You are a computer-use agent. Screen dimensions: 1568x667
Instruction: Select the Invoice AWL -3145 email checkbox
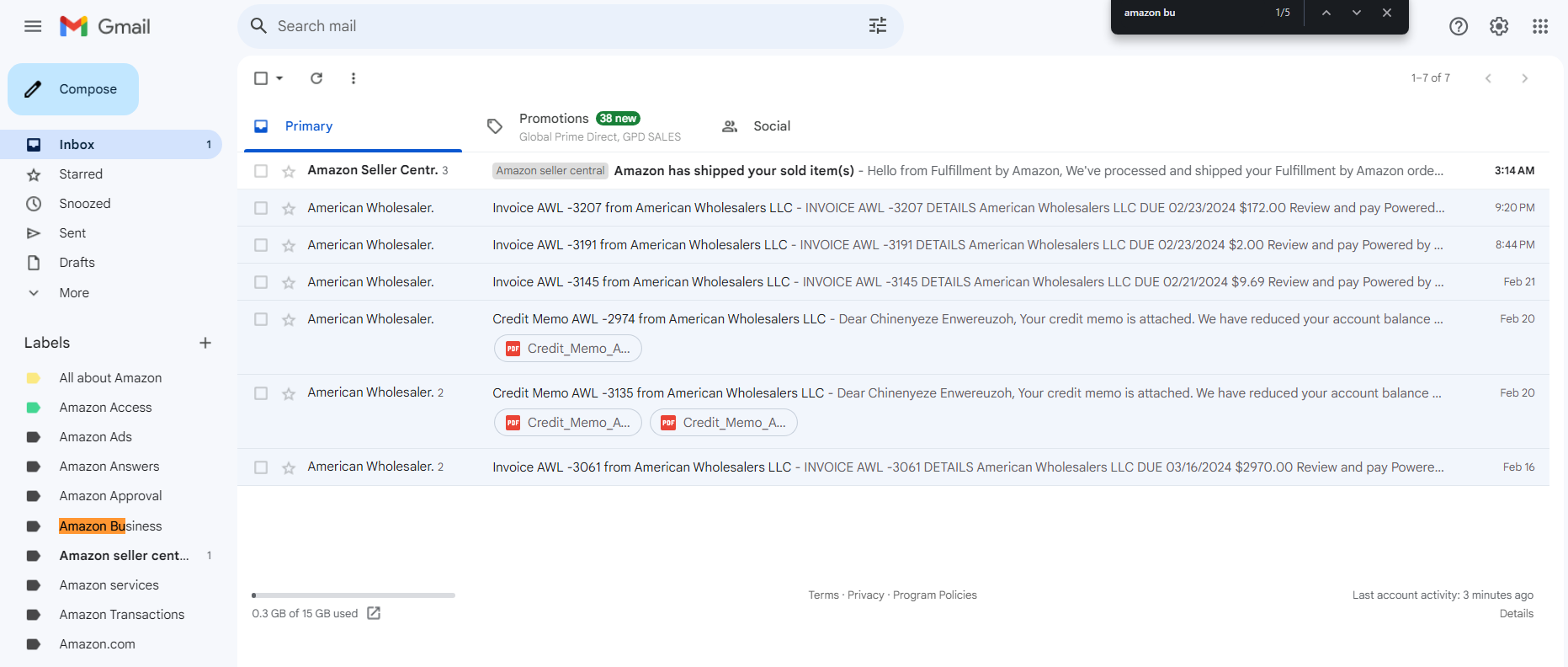pyautogui.click(x=261, y=282)
